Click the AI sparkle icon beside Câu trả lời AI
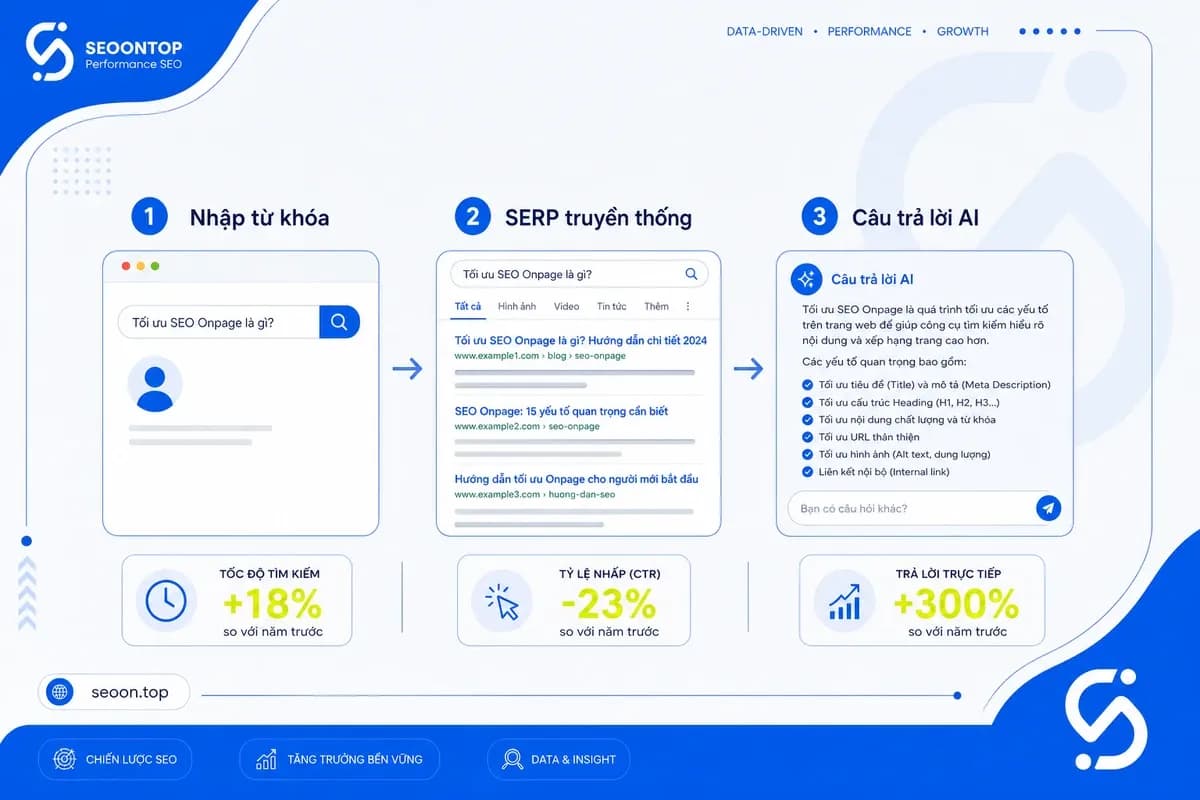This screenshot has width=1200, height=800. pos(806,280)
